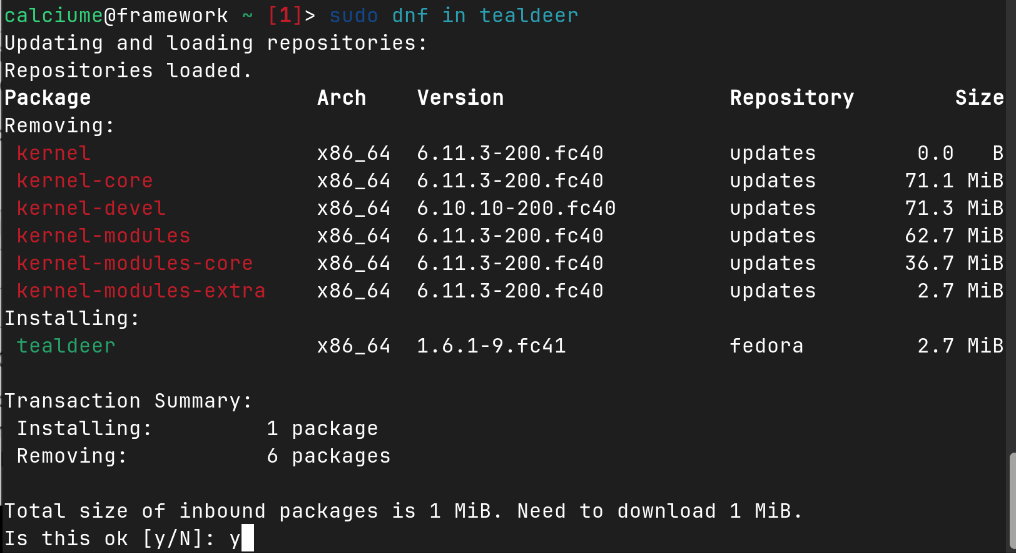This screenshot has width=1016, height=553.
Task: Click the 1.6.1-9.fc41 tealdeer version
Action: (x=491, y=346)
